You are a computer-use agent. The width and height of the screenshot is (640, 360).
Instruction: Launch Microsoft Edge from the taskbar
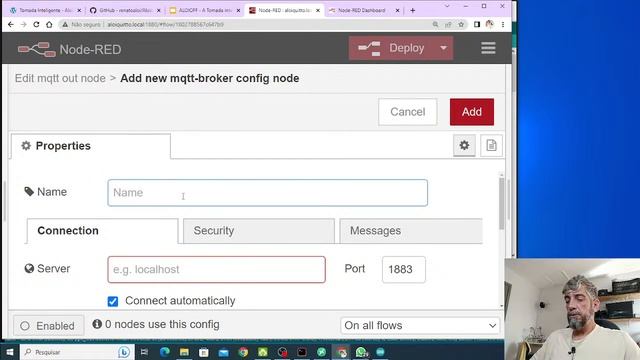tap(165, 352)
